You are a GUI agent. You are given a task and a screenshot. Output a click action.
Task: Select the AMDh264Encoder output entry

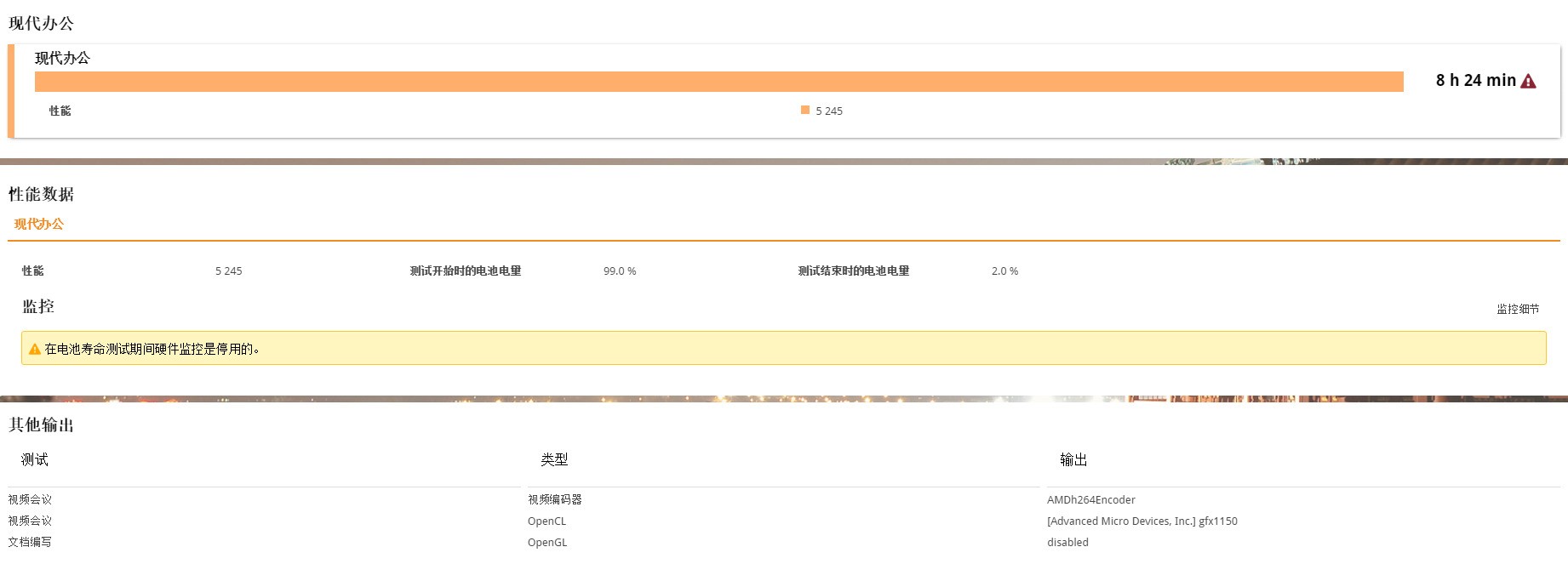click(x=1090, y=499)
